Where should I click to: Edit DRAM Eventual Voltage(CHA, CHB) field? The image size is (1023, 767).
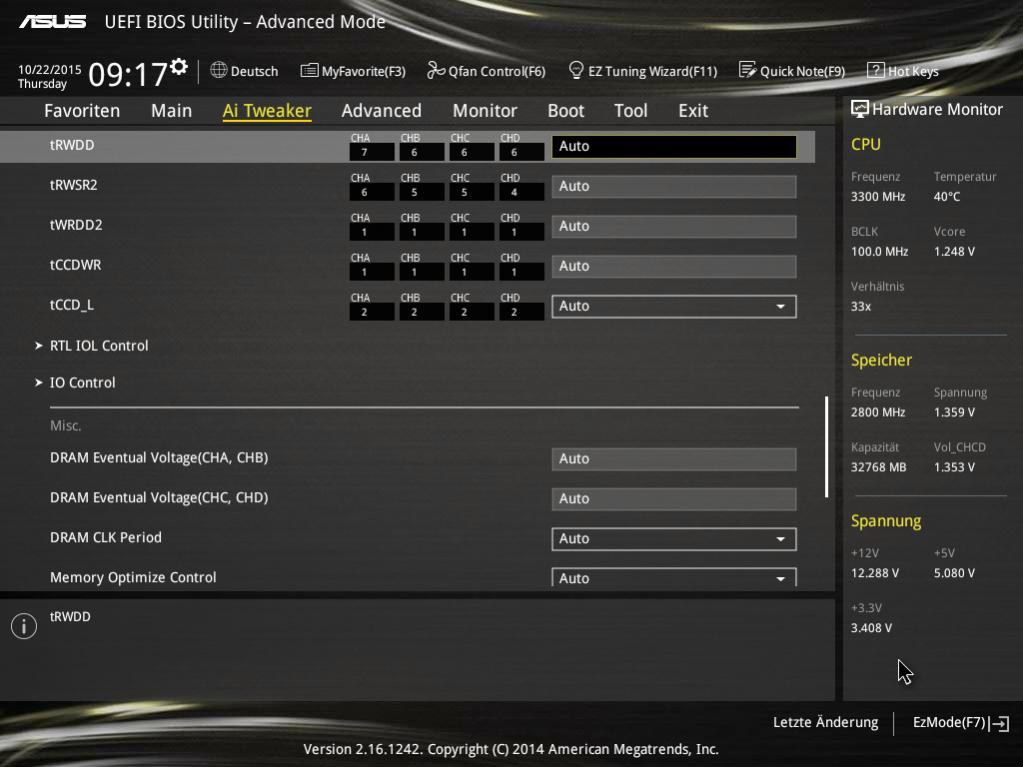[674, 459]
